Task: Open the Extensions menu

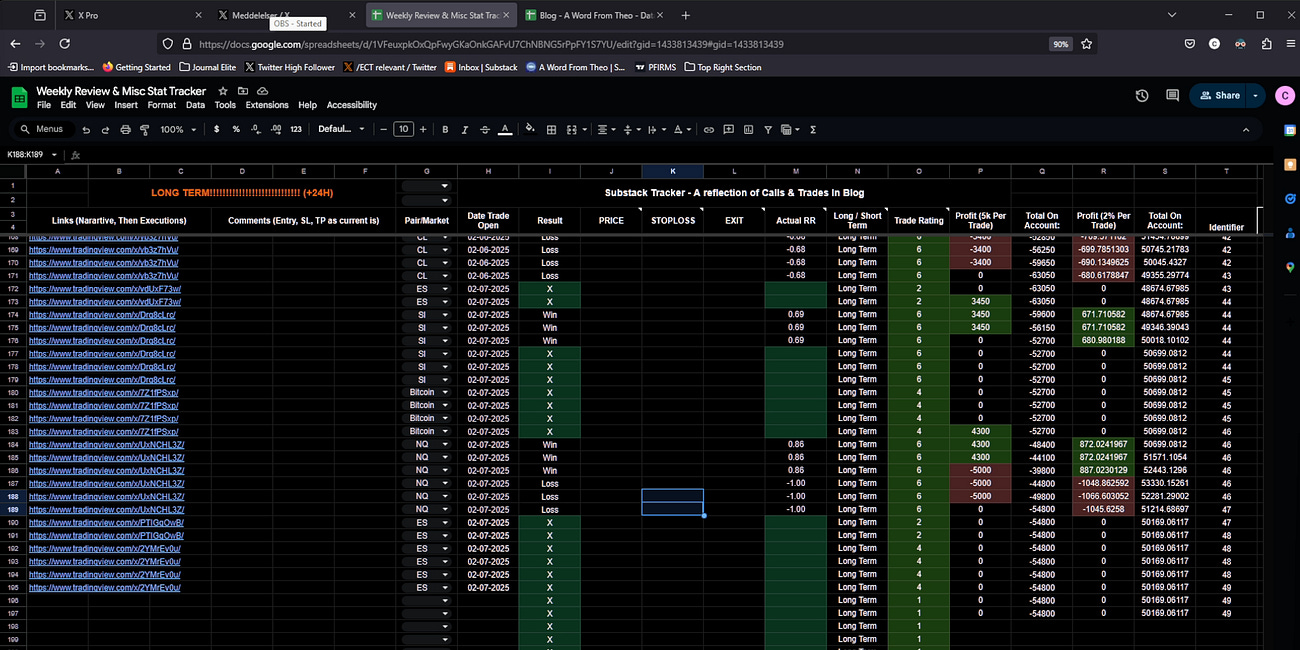Action: tap(267, 105)
